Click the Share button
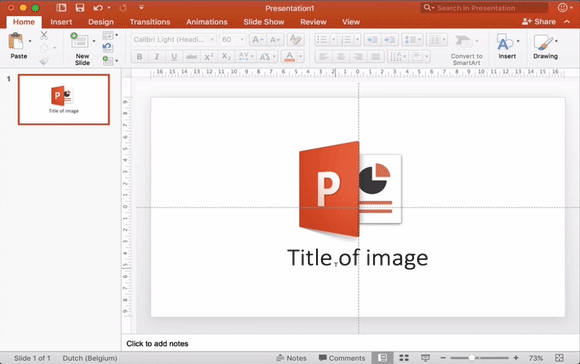The height and width of the screenshot is (364, 580). click(539, 22)
